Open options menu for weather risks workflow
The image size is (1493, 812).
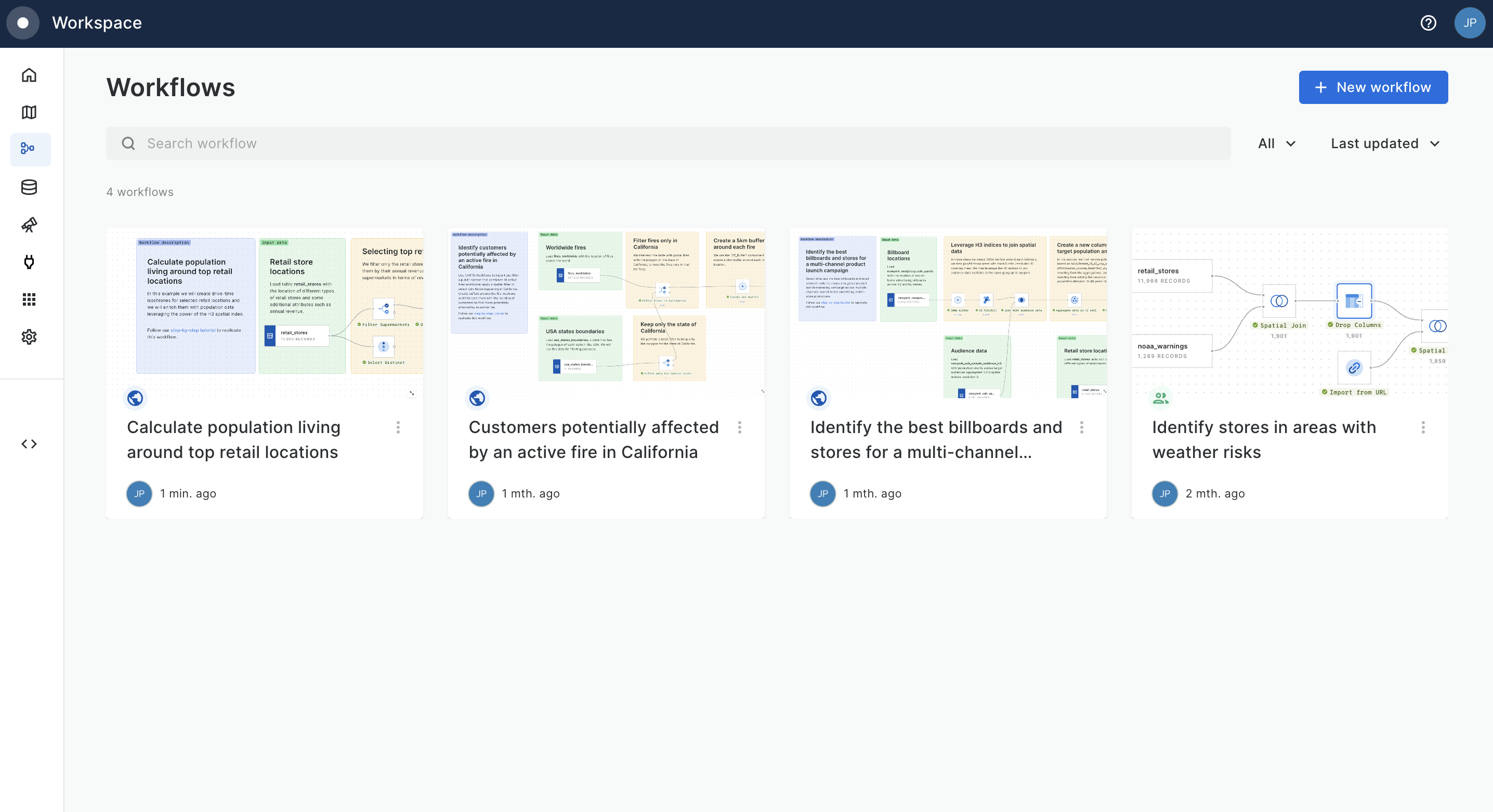point(1423,428)
